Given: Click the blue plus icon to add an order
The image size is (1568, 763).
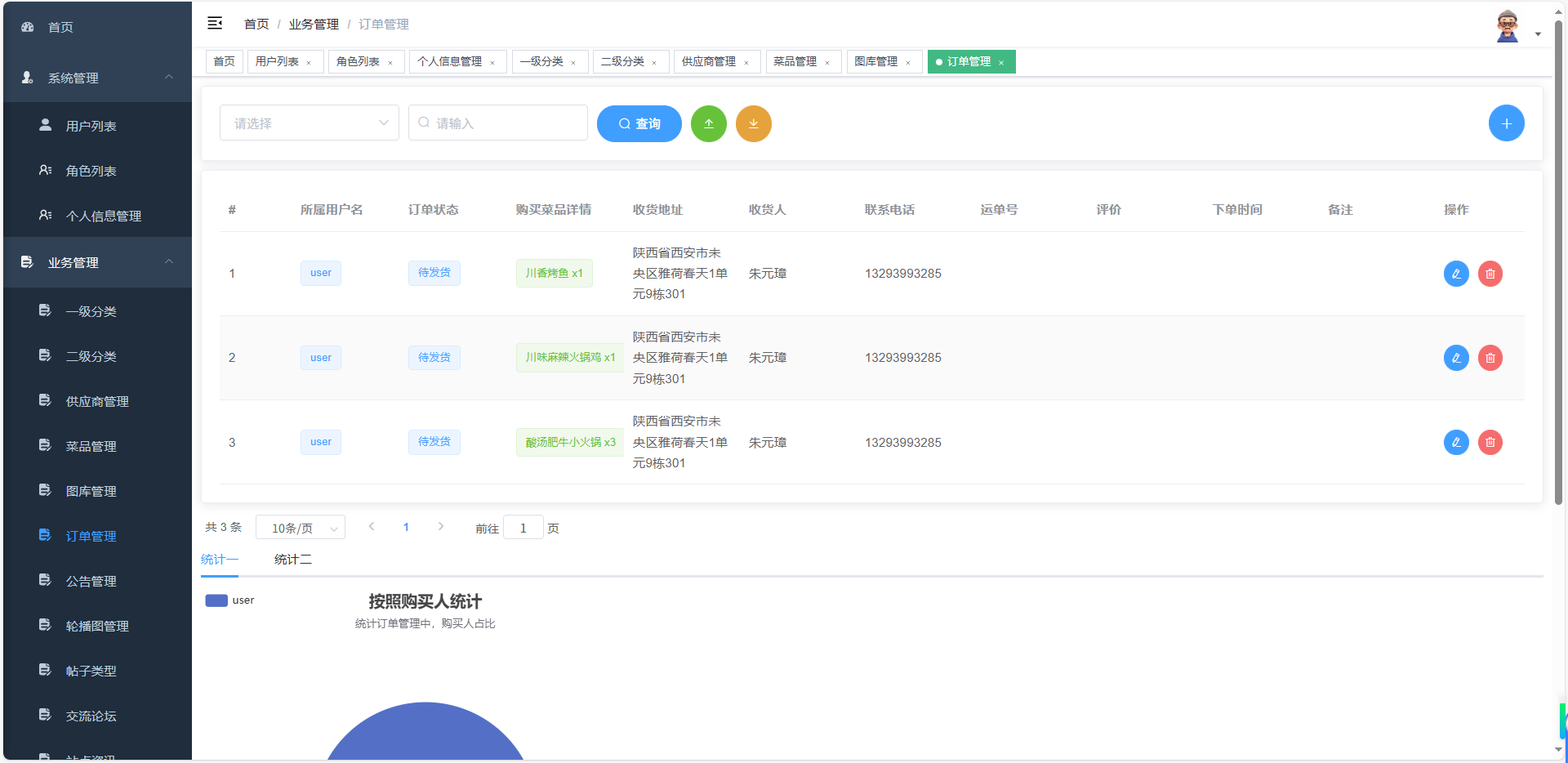Looking at the screenshot, I should (1507, 123).
